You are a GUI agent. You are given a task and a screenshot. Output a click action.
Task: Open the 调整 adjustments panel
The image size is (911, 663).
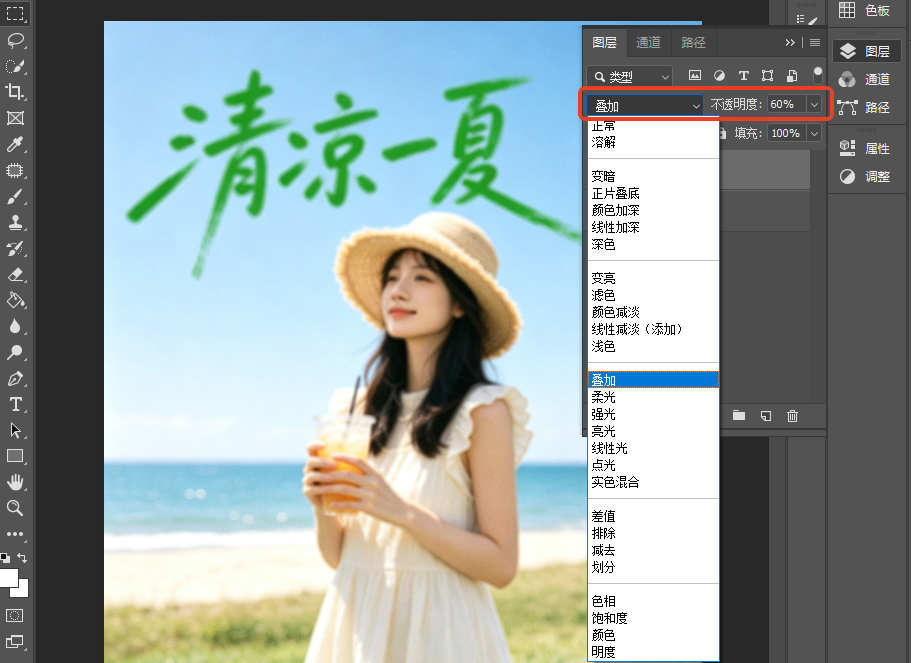click(x=866, y=176)
